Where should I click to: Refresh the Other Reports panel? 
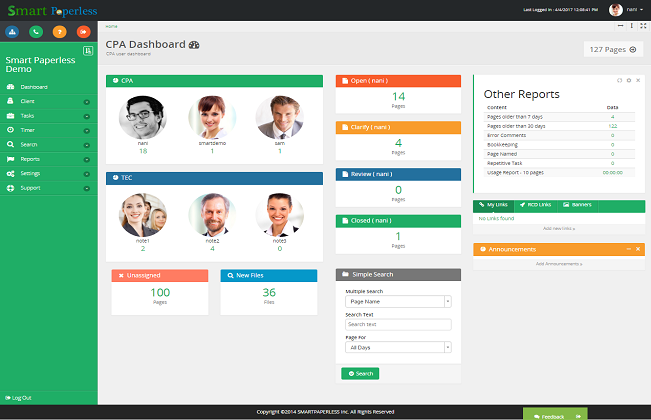(x=619, y=80)
